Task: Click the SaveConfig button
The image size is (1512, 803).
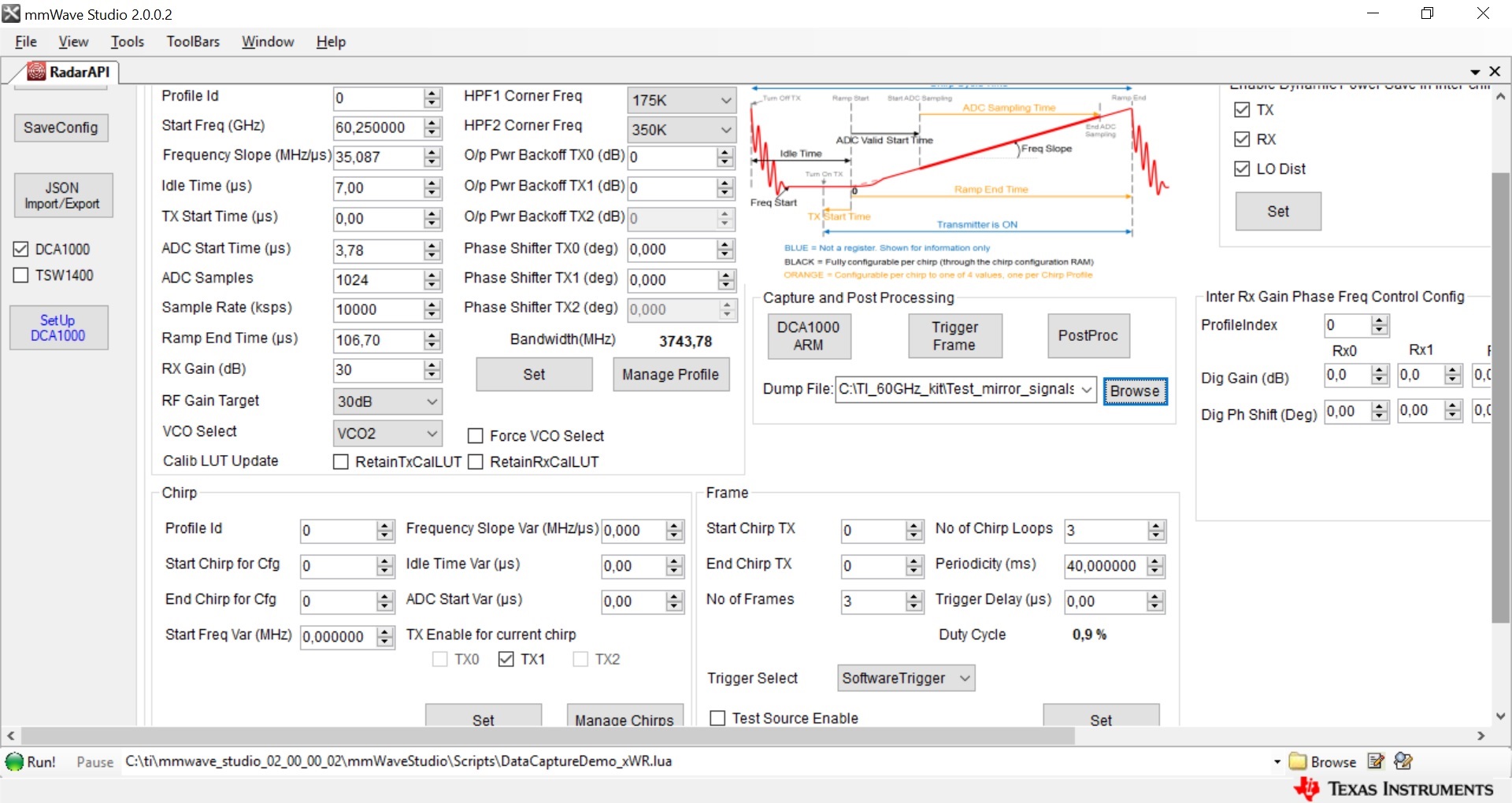Action: pyautogui.click(x=61, y=128)
